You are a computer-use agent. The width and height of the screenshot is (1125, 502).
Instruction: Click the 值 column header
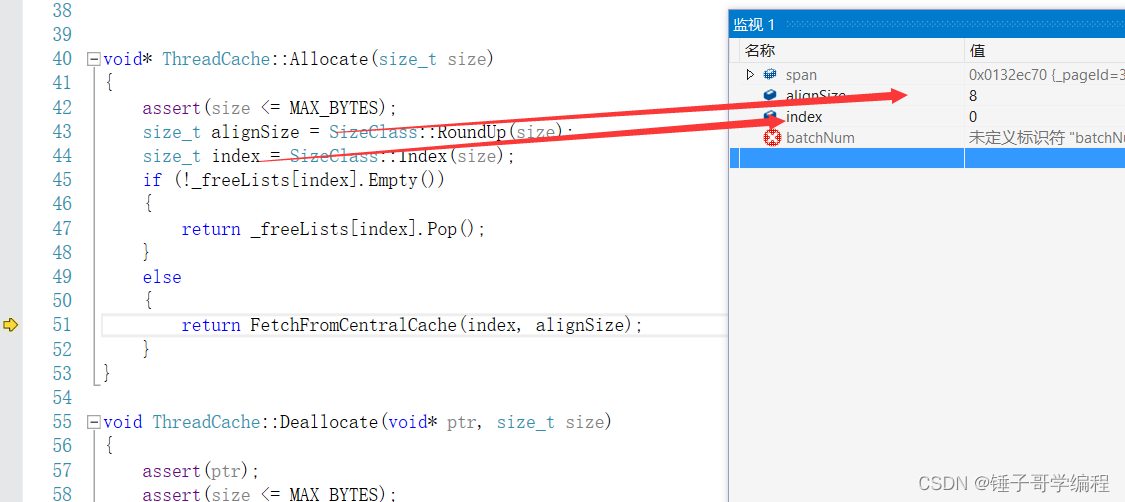[977, 51]
